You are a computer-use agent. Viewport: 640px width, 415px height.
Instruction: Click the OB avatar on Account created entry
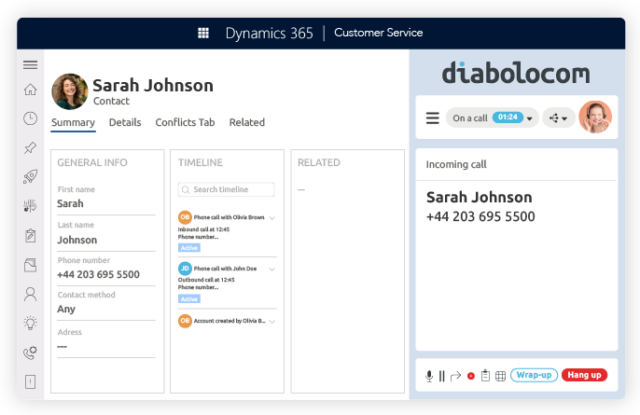click(x=185, y=321)
